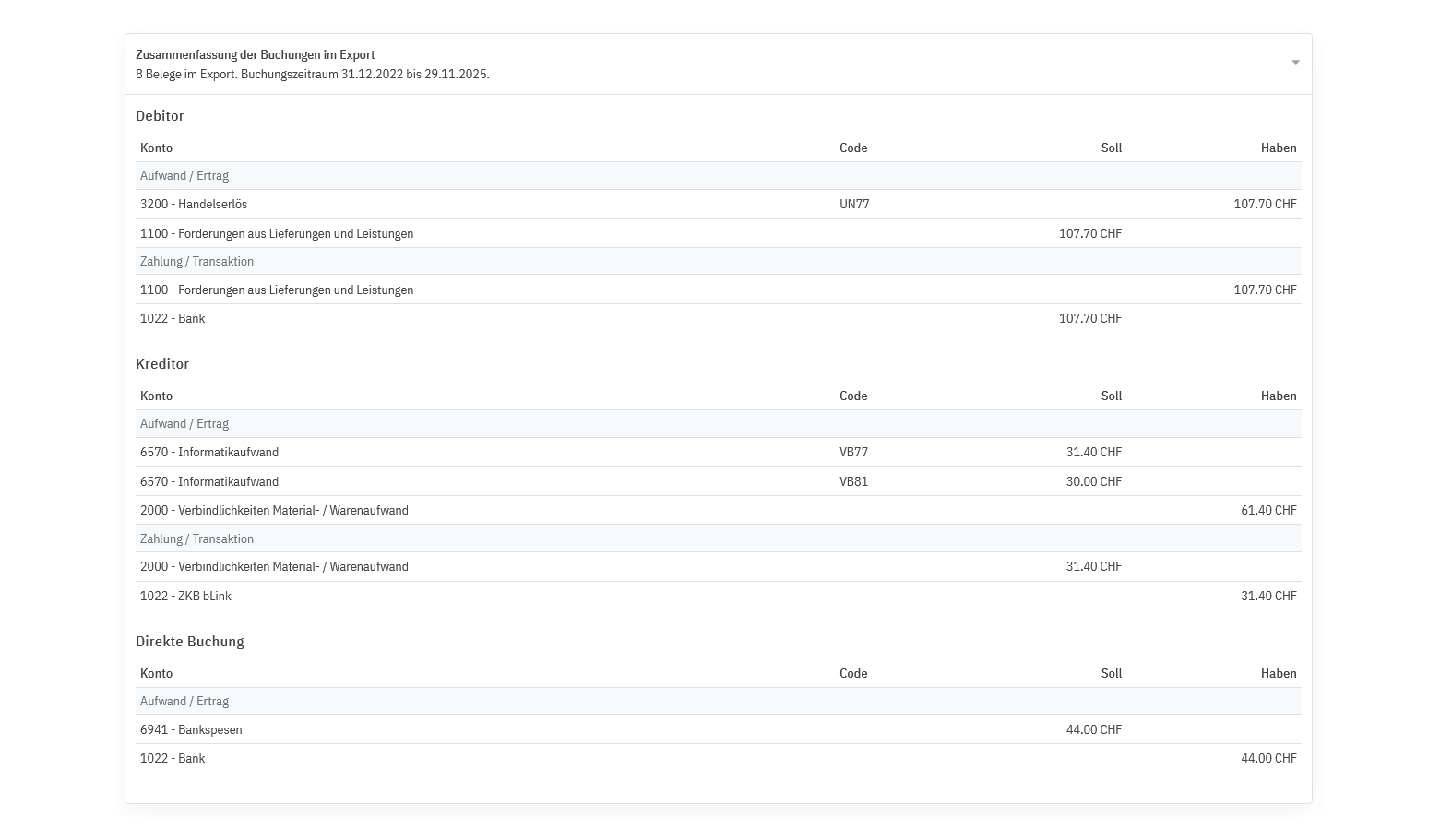Click the 30.00 CHF Soll amount
The image size is (1440, 840).
coord(1093,482)
